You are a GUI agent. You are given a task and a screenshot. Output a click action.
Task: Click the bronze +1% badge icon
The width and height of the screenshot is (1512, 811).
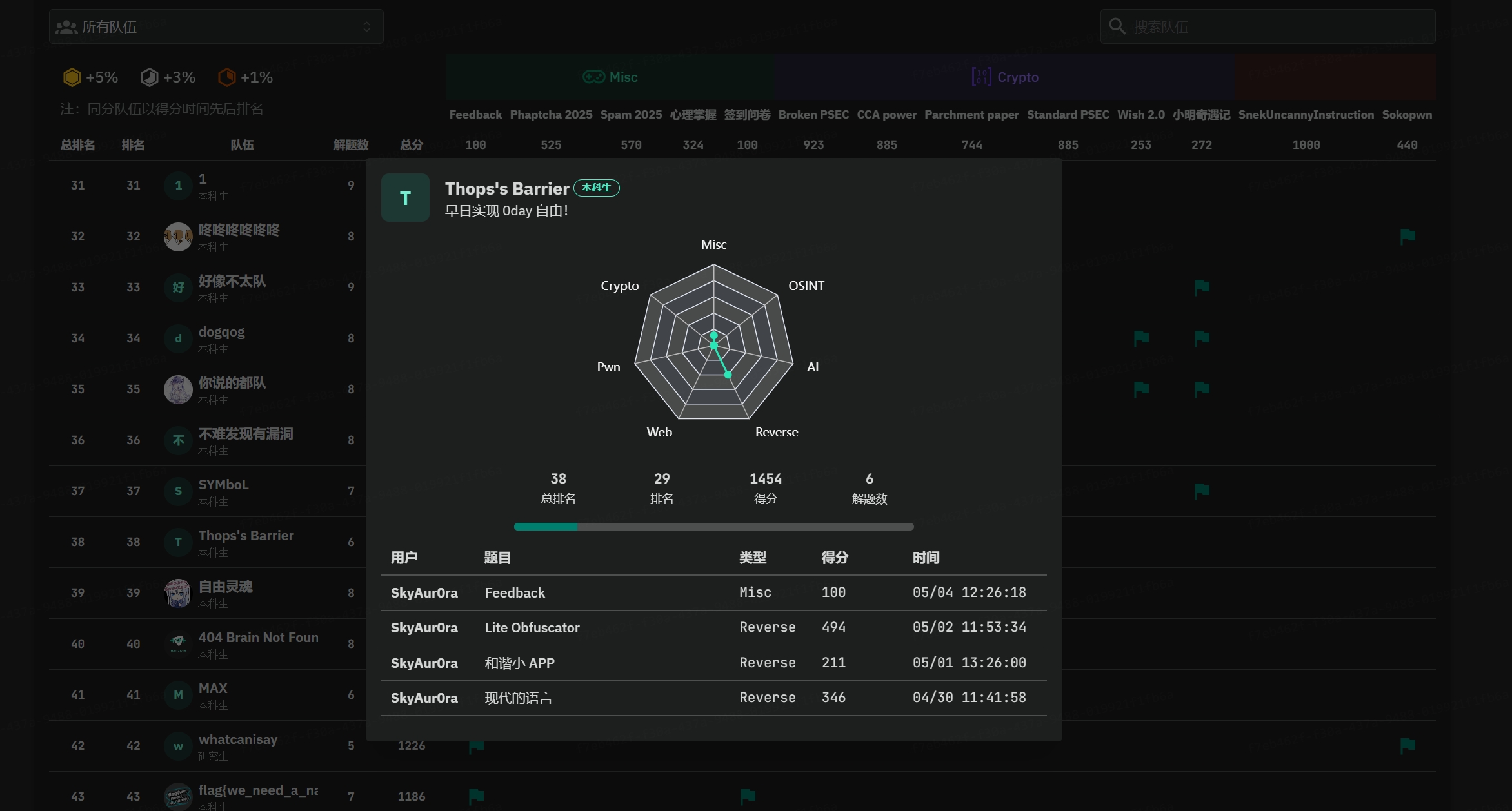click(226, 77)
